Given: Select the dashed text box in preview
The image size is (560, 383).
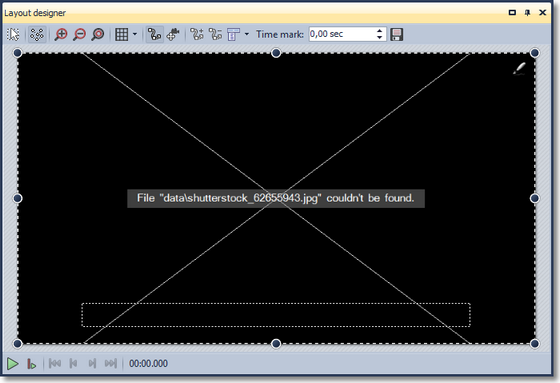Looking at the screenshot, I should coord(276,315).
